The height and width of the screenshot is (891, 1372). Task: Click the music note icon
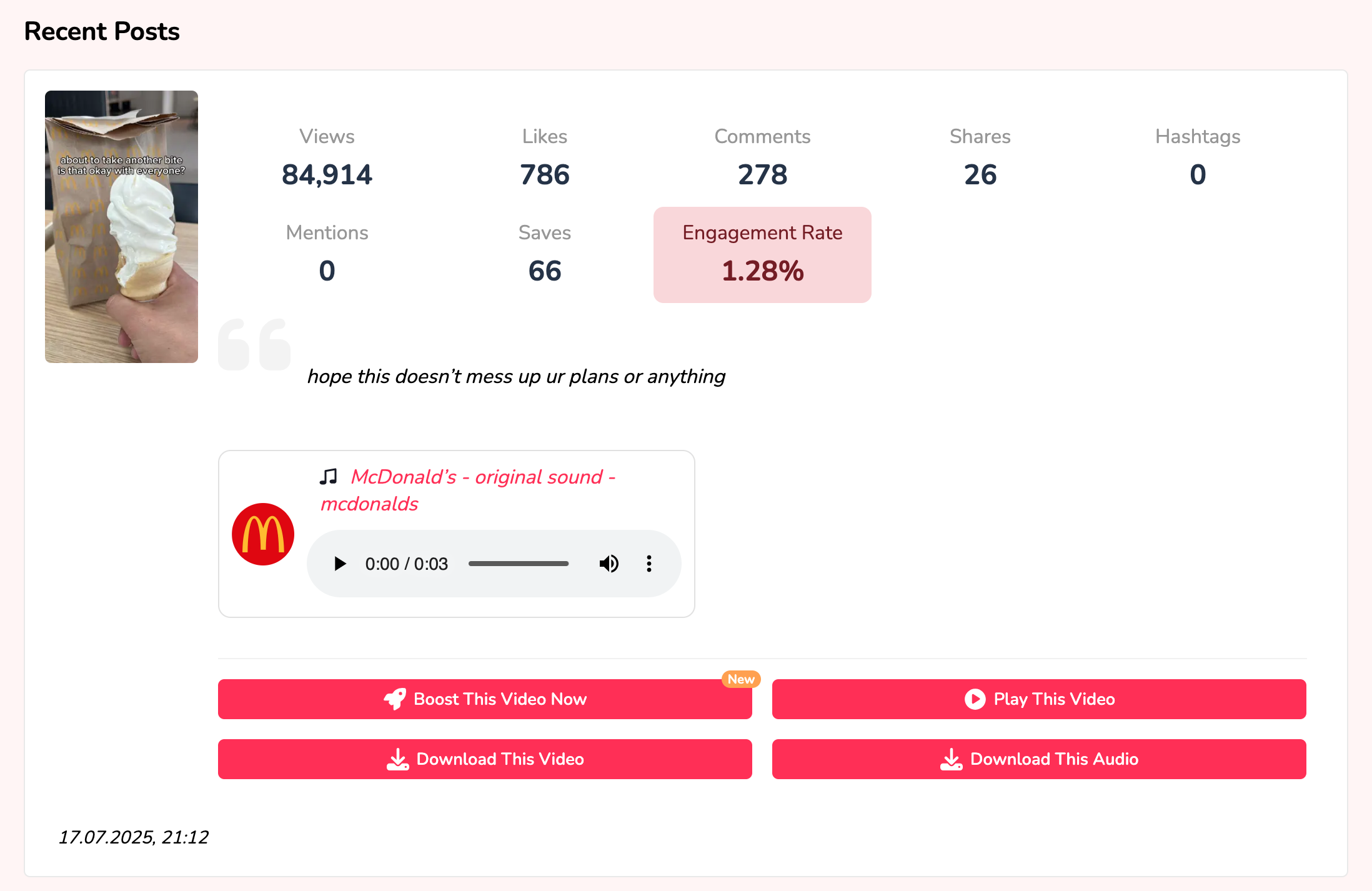[329, 477]
